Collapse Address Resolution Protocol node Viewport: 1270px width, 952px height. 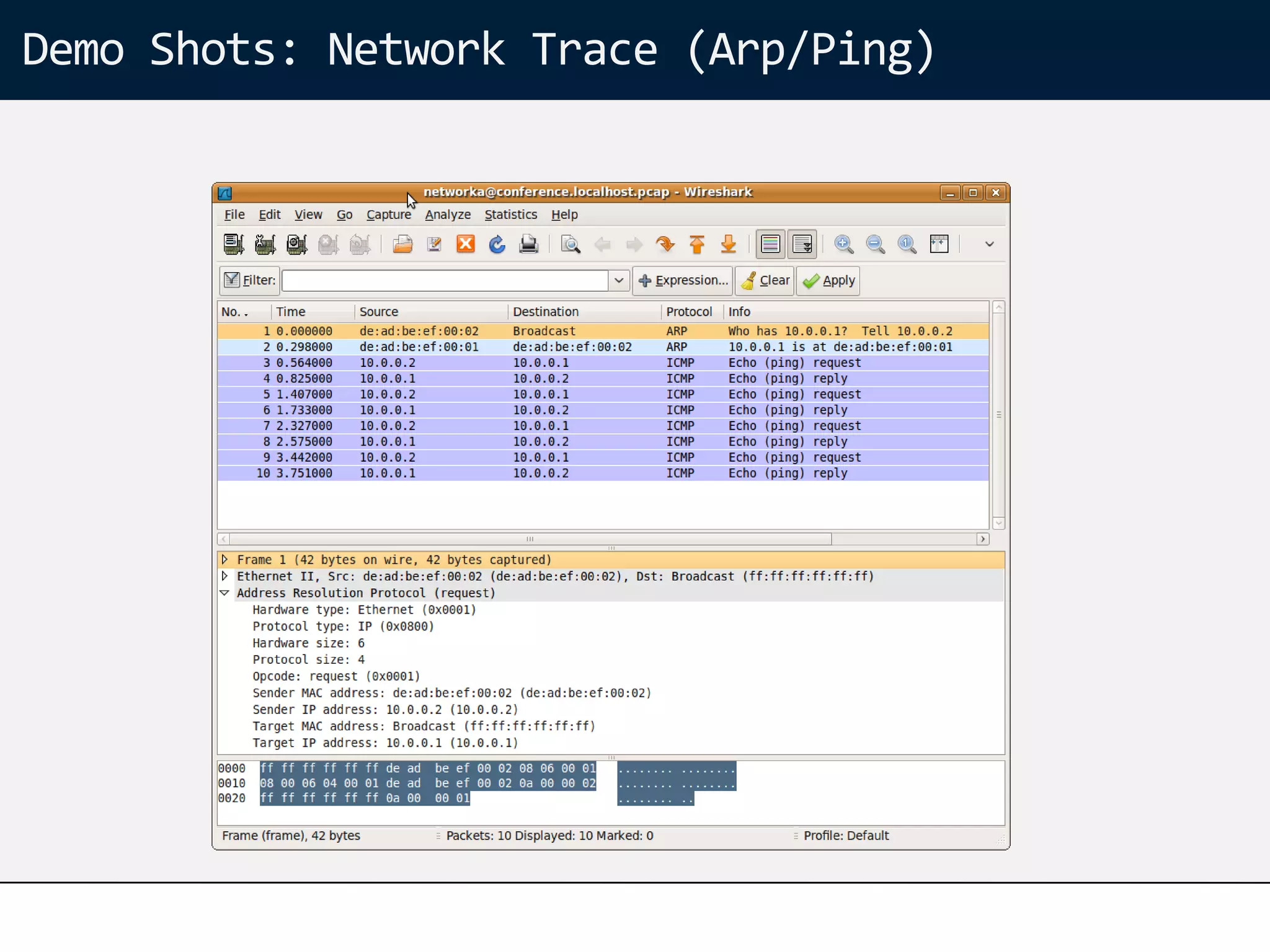click(224, 593)
